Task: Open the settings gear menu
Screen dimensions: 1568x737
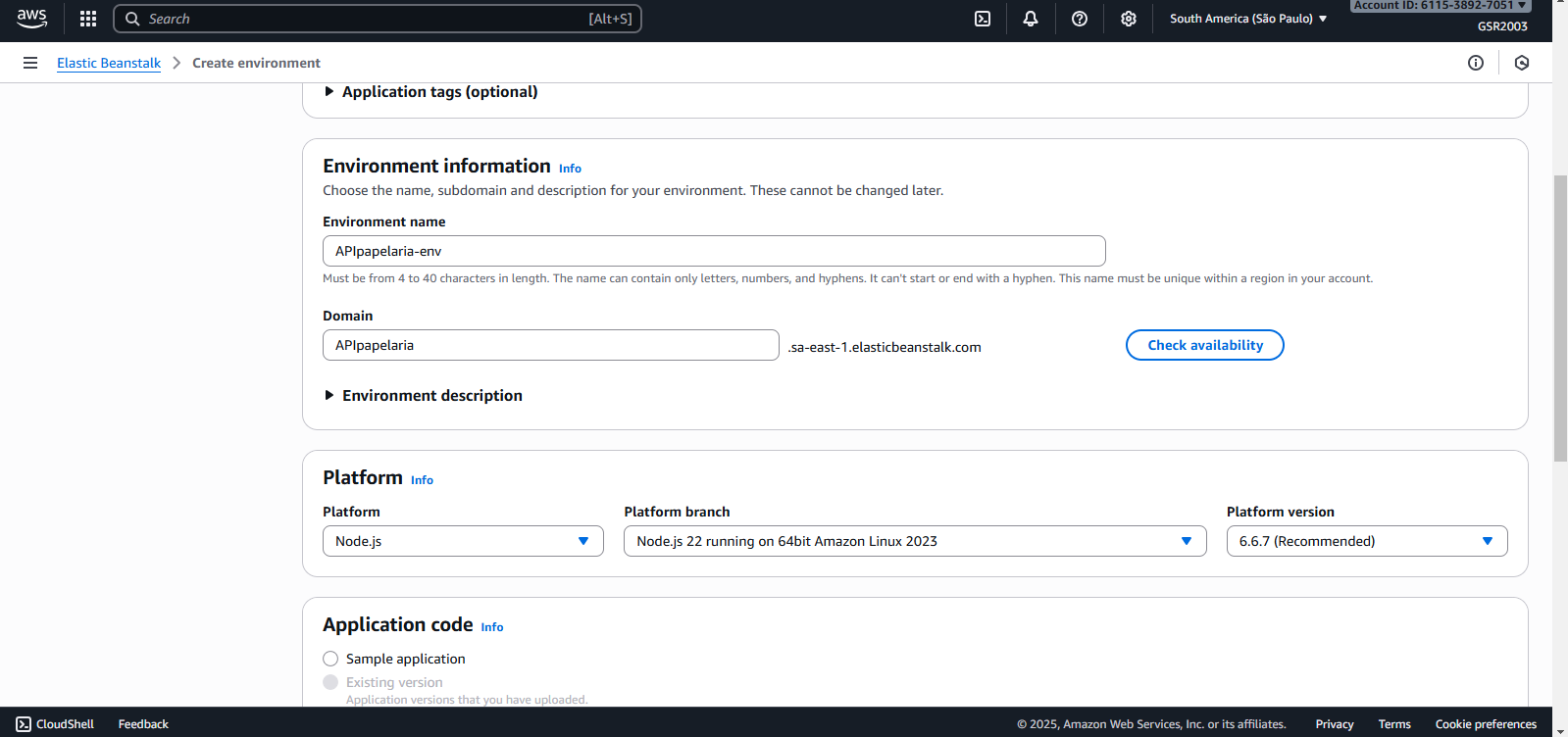Action: (x=1129, y=19)
